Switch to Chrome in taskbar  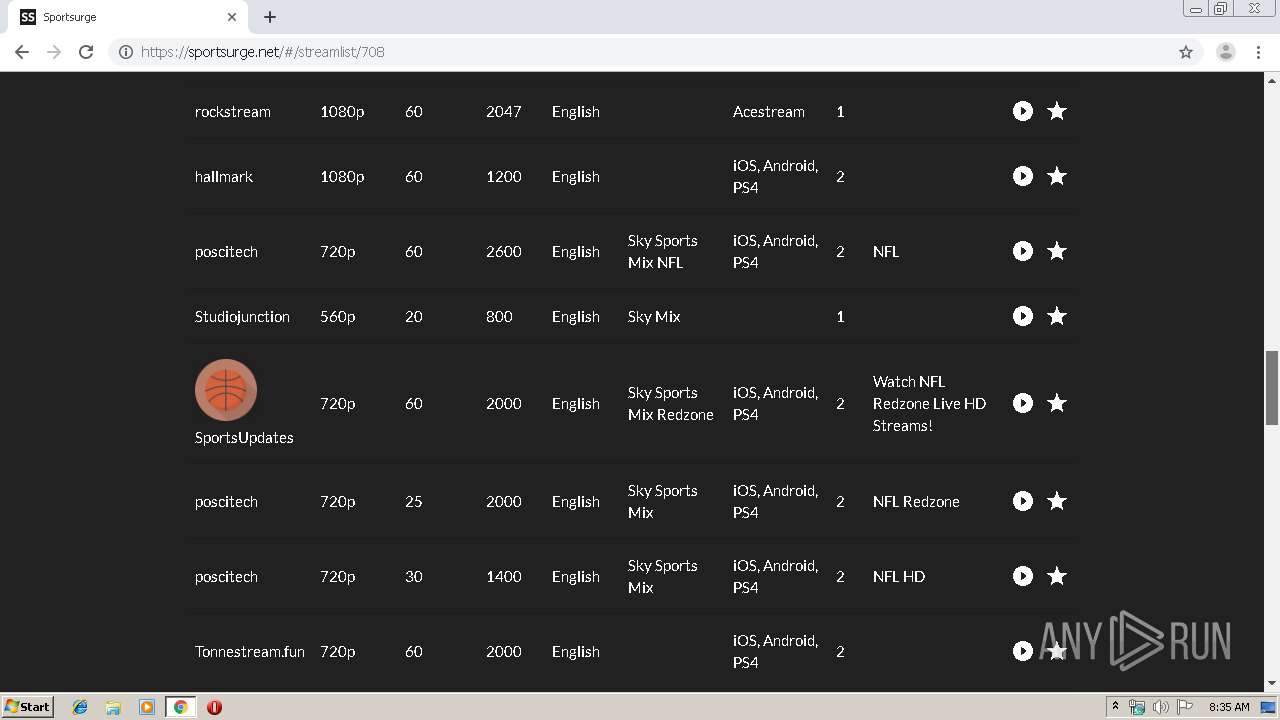point(180,707)
